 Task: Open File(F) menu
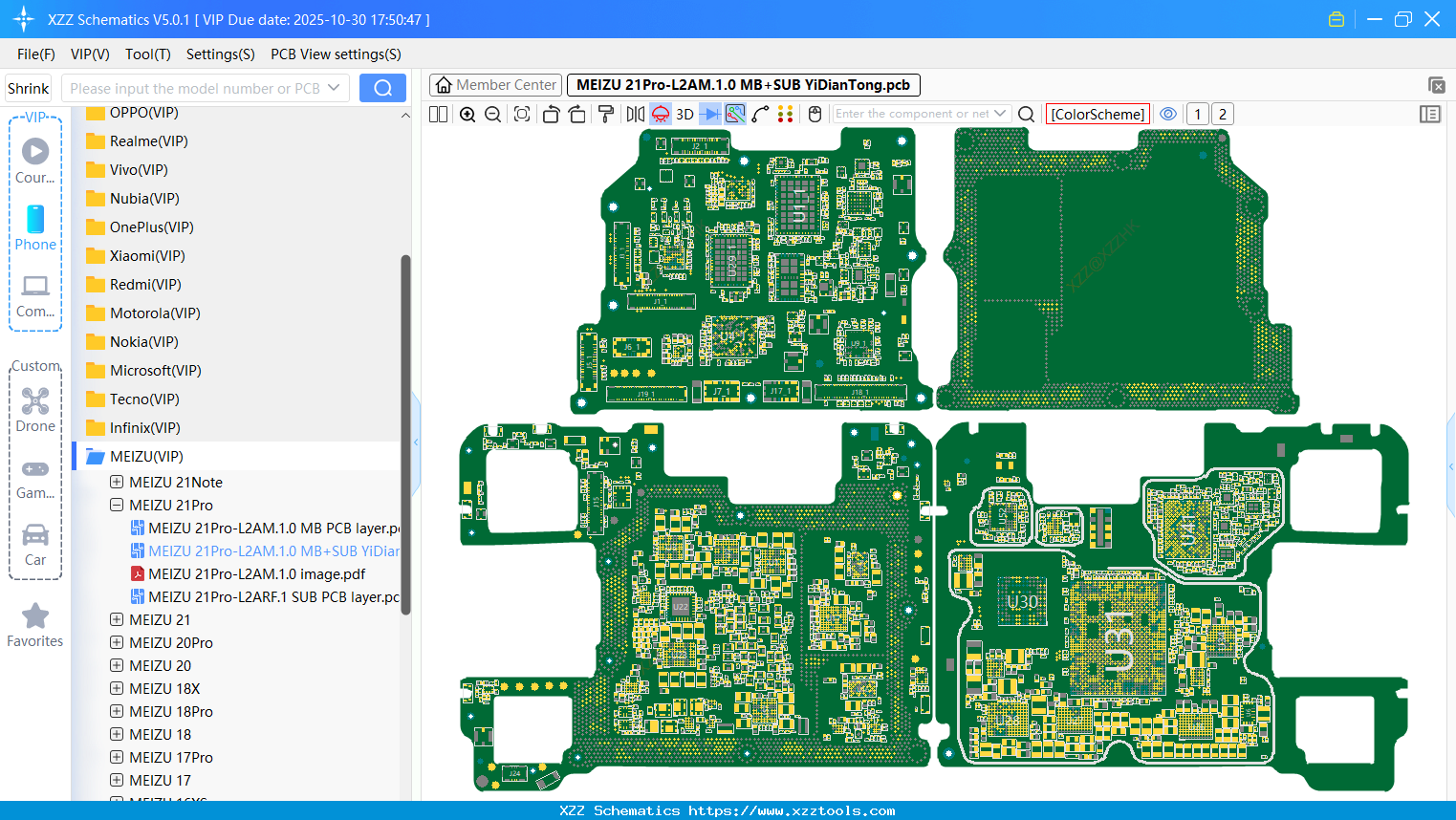pos(36,54)
